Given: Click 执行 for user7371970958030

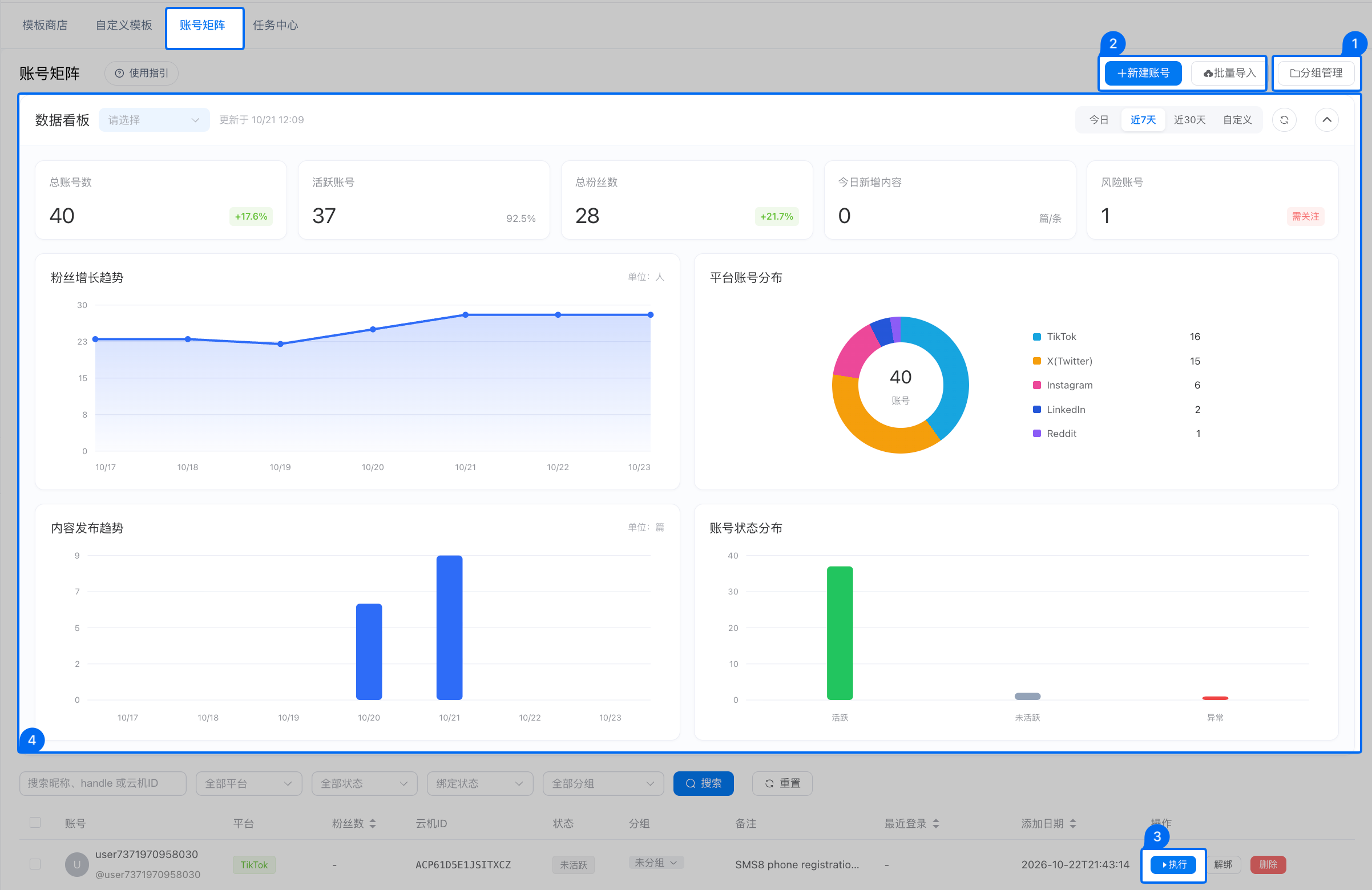Looking at the screenshot, I should pos(1173,865).
